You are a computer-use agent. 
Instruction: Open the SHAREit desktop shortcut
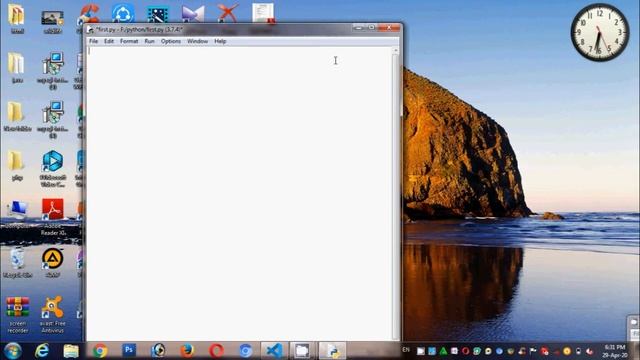(x=123, y=13)
